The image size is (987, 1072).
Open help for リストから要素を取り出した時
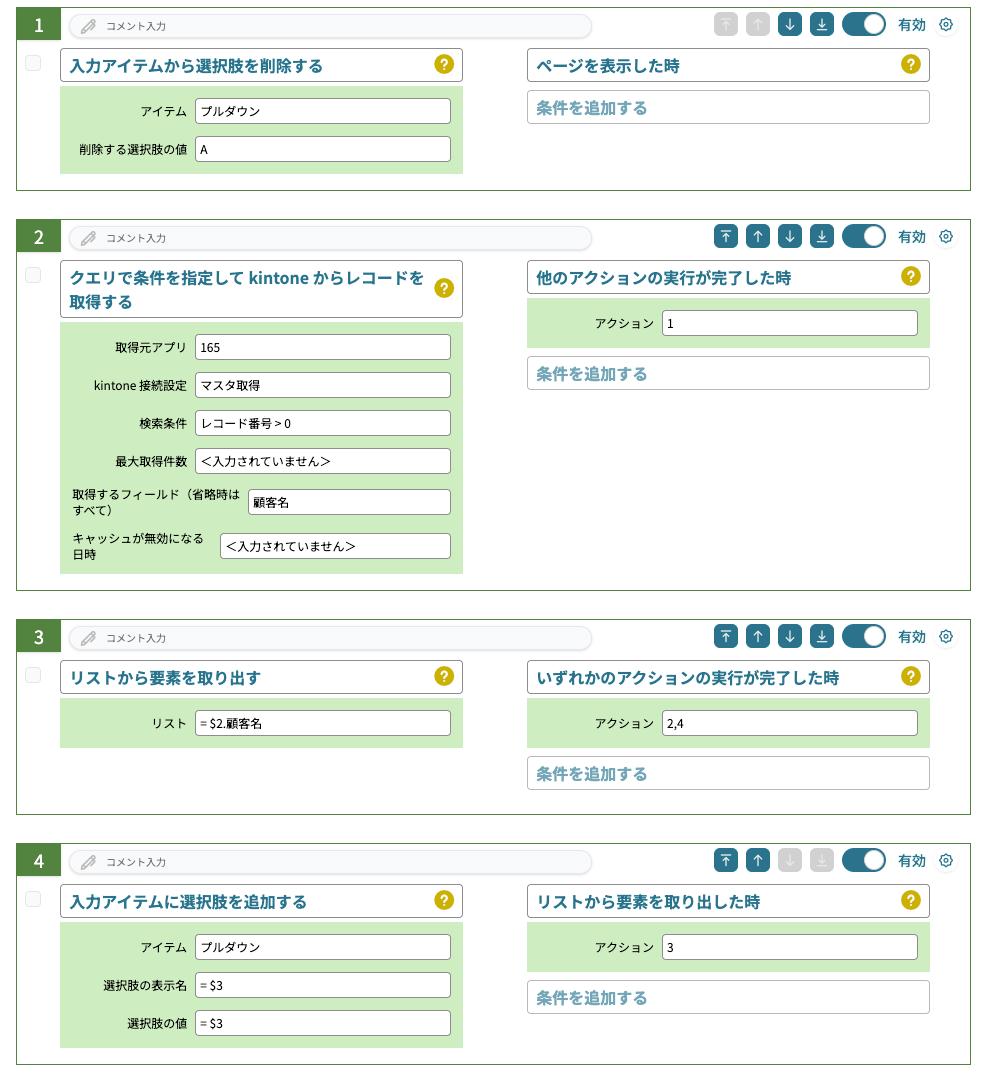pyautogui.click(x=910, y=900)
